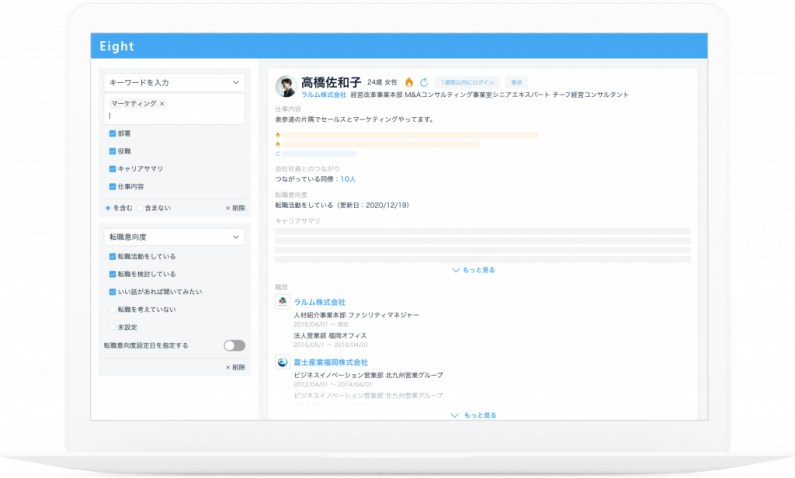Expand work history with the lower もっと見る
Viewport: 795px width, 478px height.
coord(474,414)
